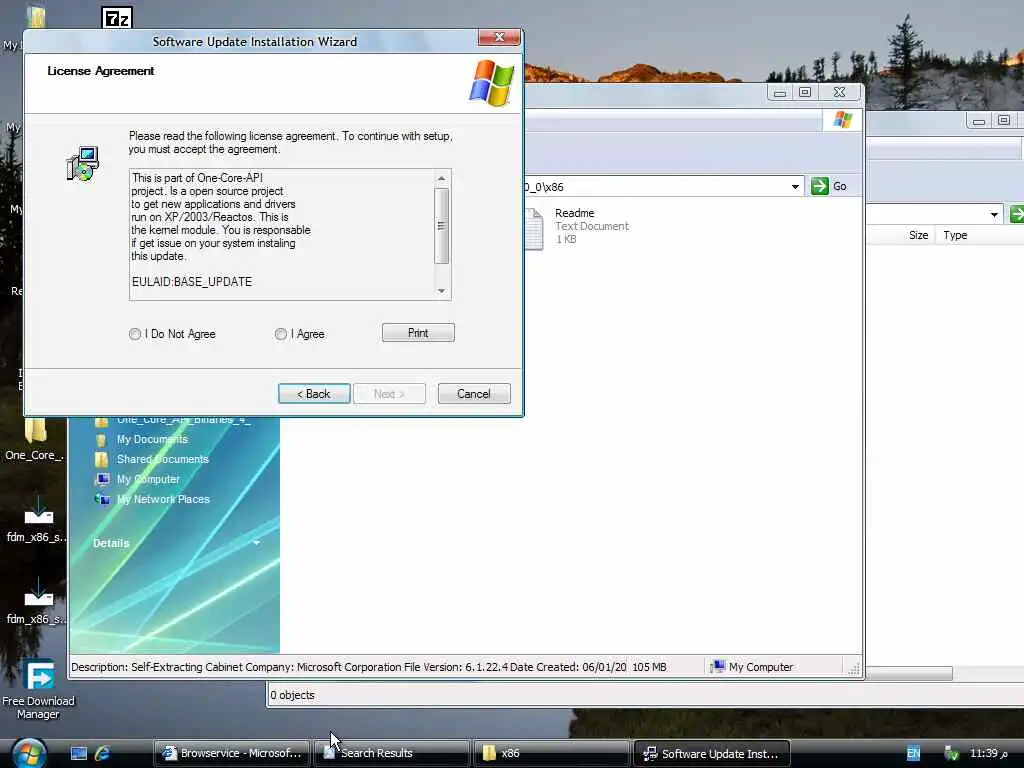Click the setup installer icon in the wizard
Viewport: 1024px width, 768px height.
click(x=83, y=163)
